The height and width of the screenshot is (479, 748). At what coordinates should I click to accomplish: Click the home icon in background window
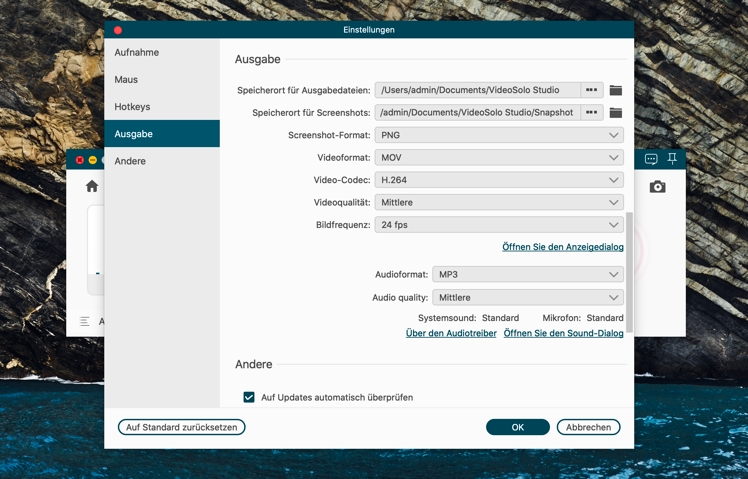pyautogui.click(x=92, y=187)
